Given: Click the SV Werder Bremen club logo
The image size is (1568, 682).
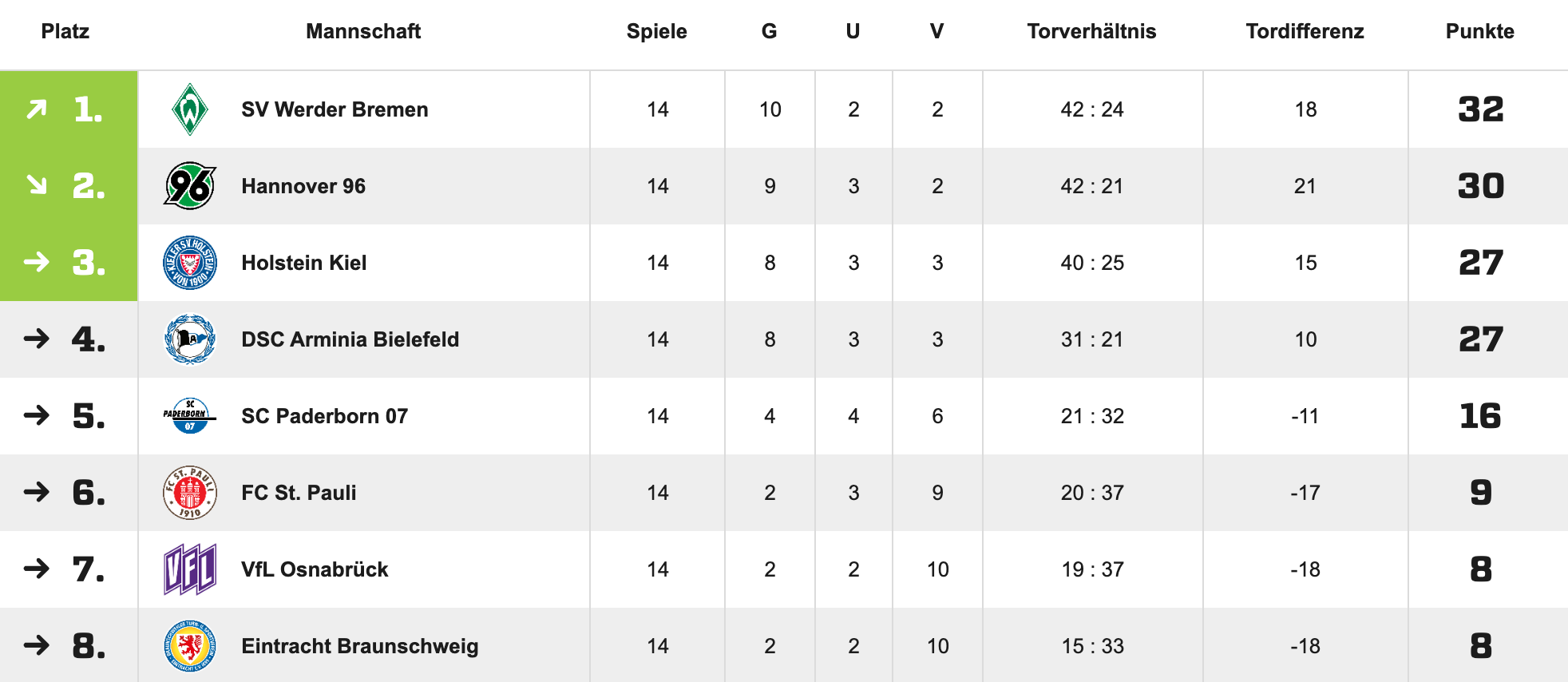Looking at the screenshot, I should pos(190,109).
